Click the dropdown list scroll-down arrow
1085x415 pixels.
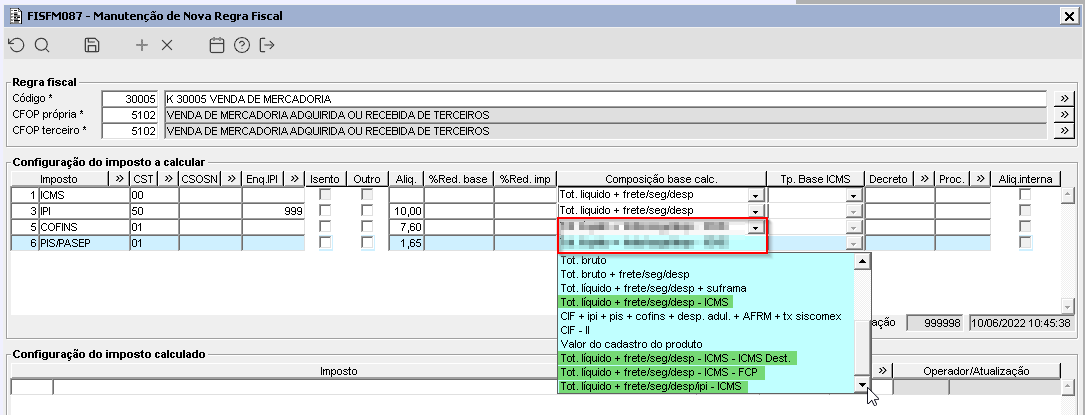point(861,385)
